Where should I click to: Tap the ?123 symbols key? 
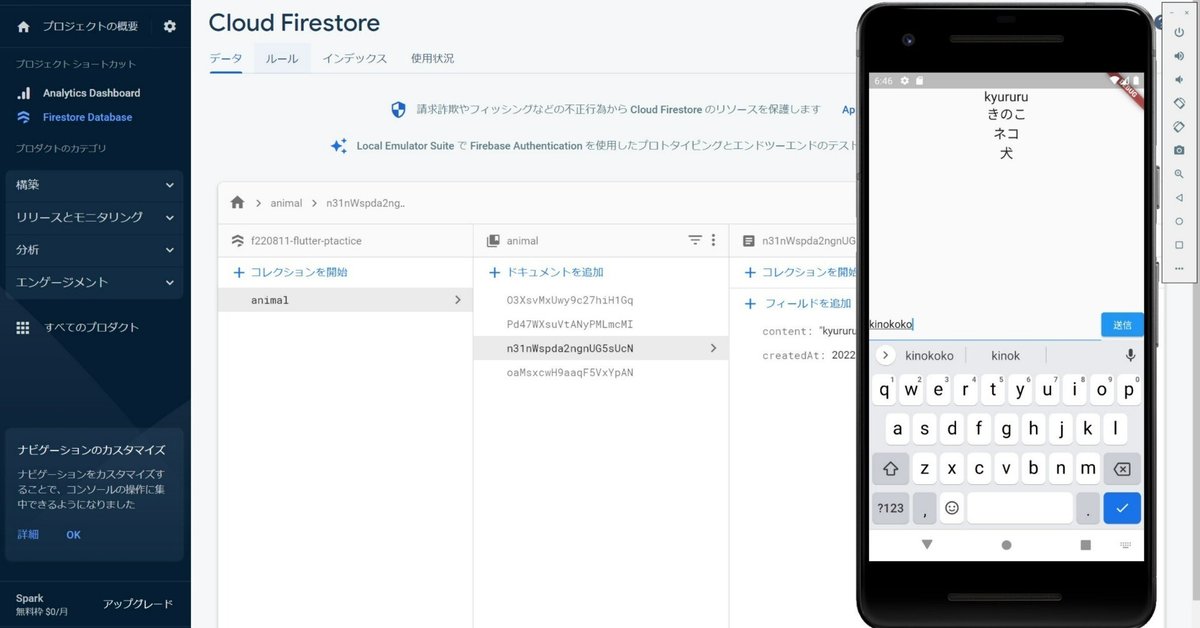[x=890, y=508]
